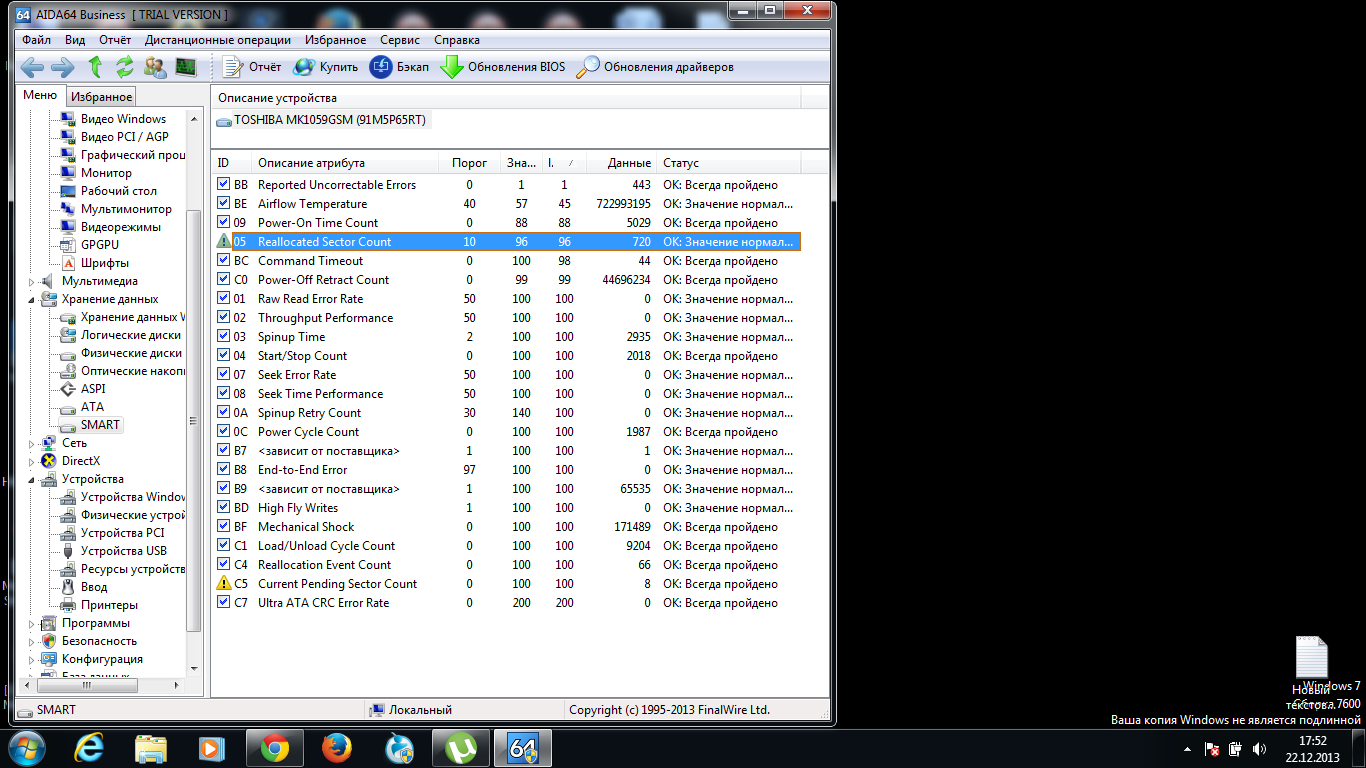The image size is (1366, 768).
Task: Select Ввод in the sidebar tree
Action: tap(94, 587)
